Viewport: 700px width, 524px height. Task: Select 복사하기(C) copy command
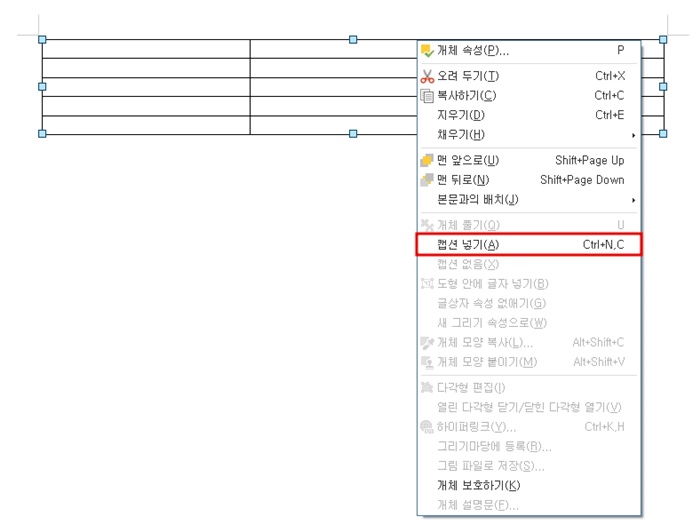529,96
